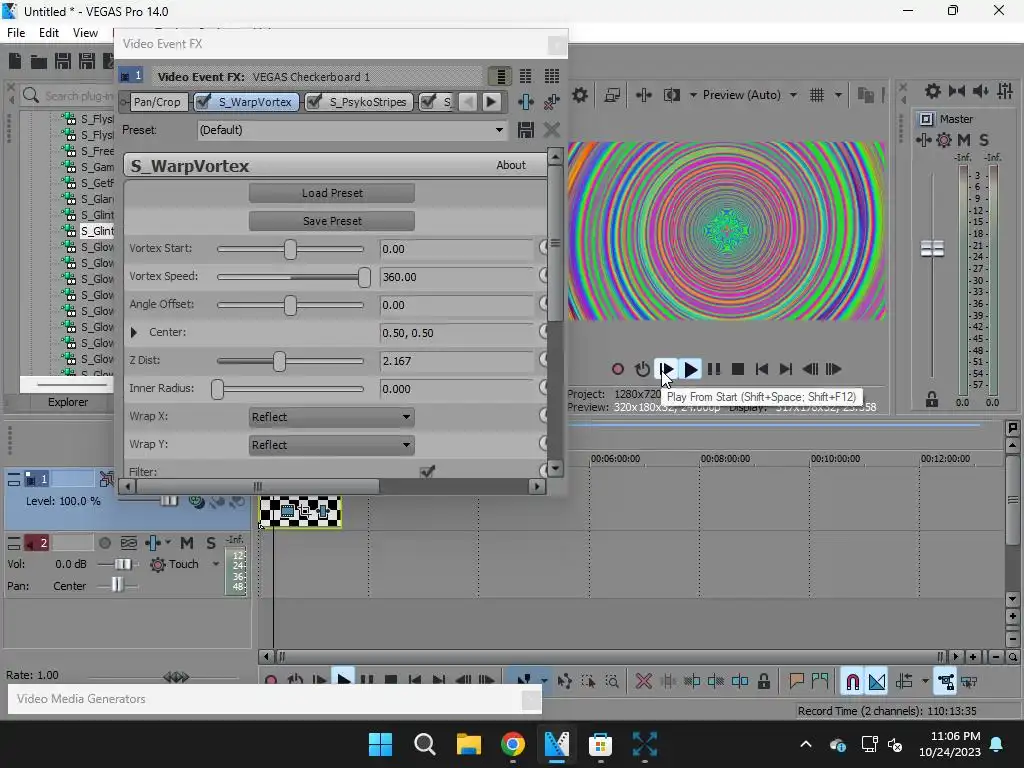Open the View menu
The image size is (1024, 768).
click(x=85, y=33)
